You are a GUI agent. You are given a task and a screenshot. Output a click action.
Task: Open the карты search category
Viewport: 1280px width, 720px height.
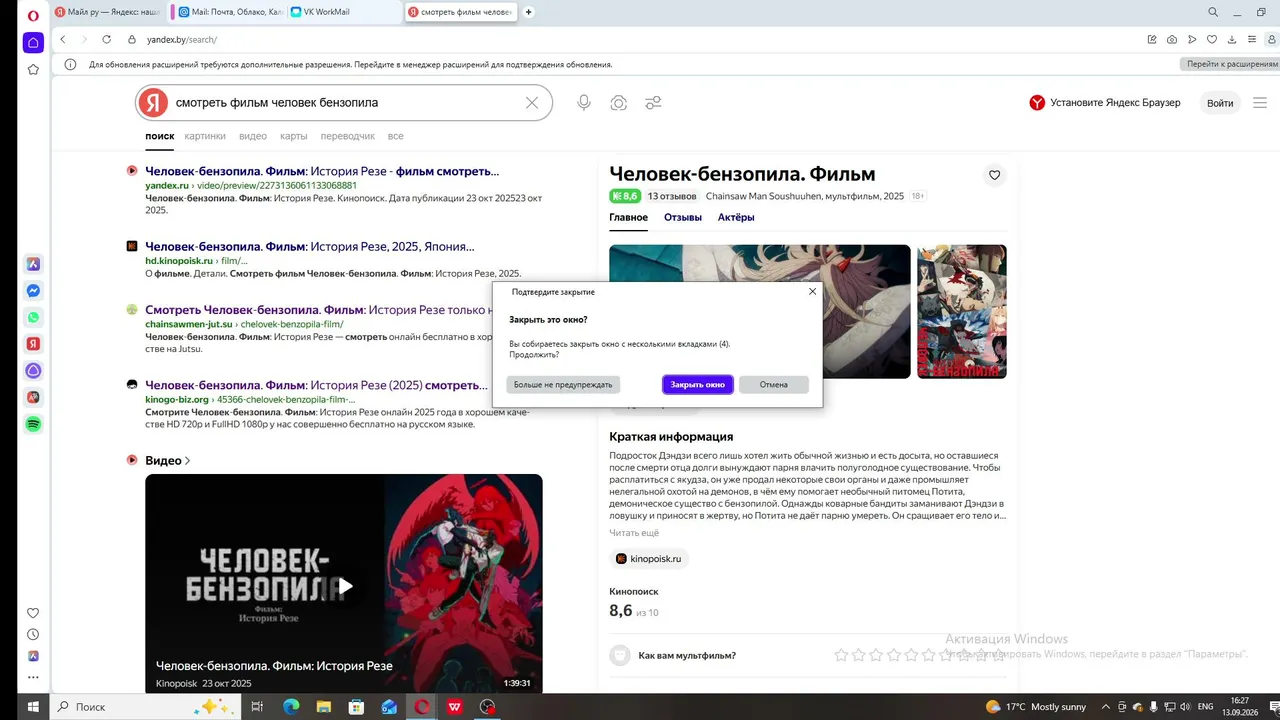[x=294, y=136]
